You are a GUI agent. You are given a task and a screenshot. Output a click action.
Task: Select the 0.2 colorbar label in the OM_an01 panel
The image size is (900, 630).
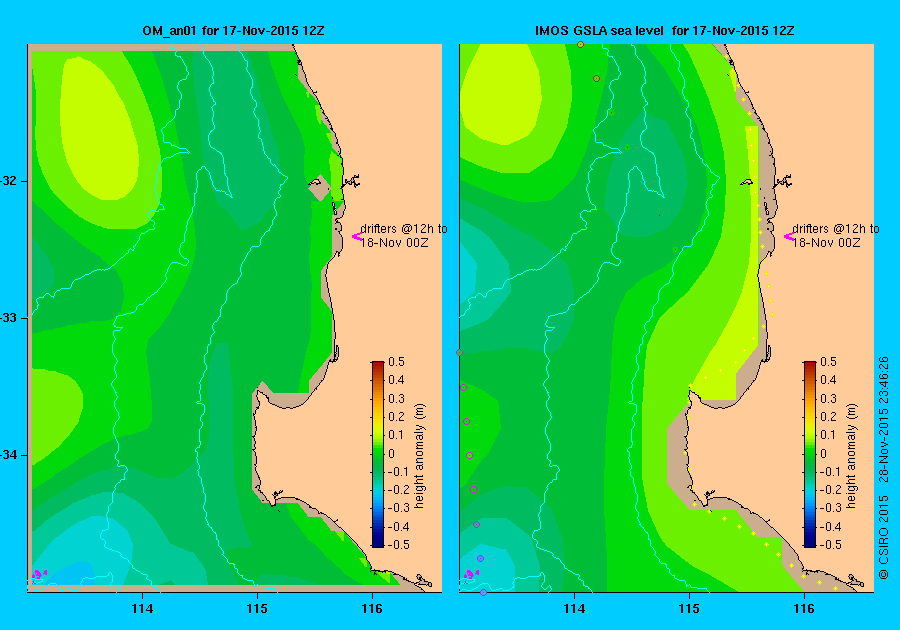coord(396,417)
